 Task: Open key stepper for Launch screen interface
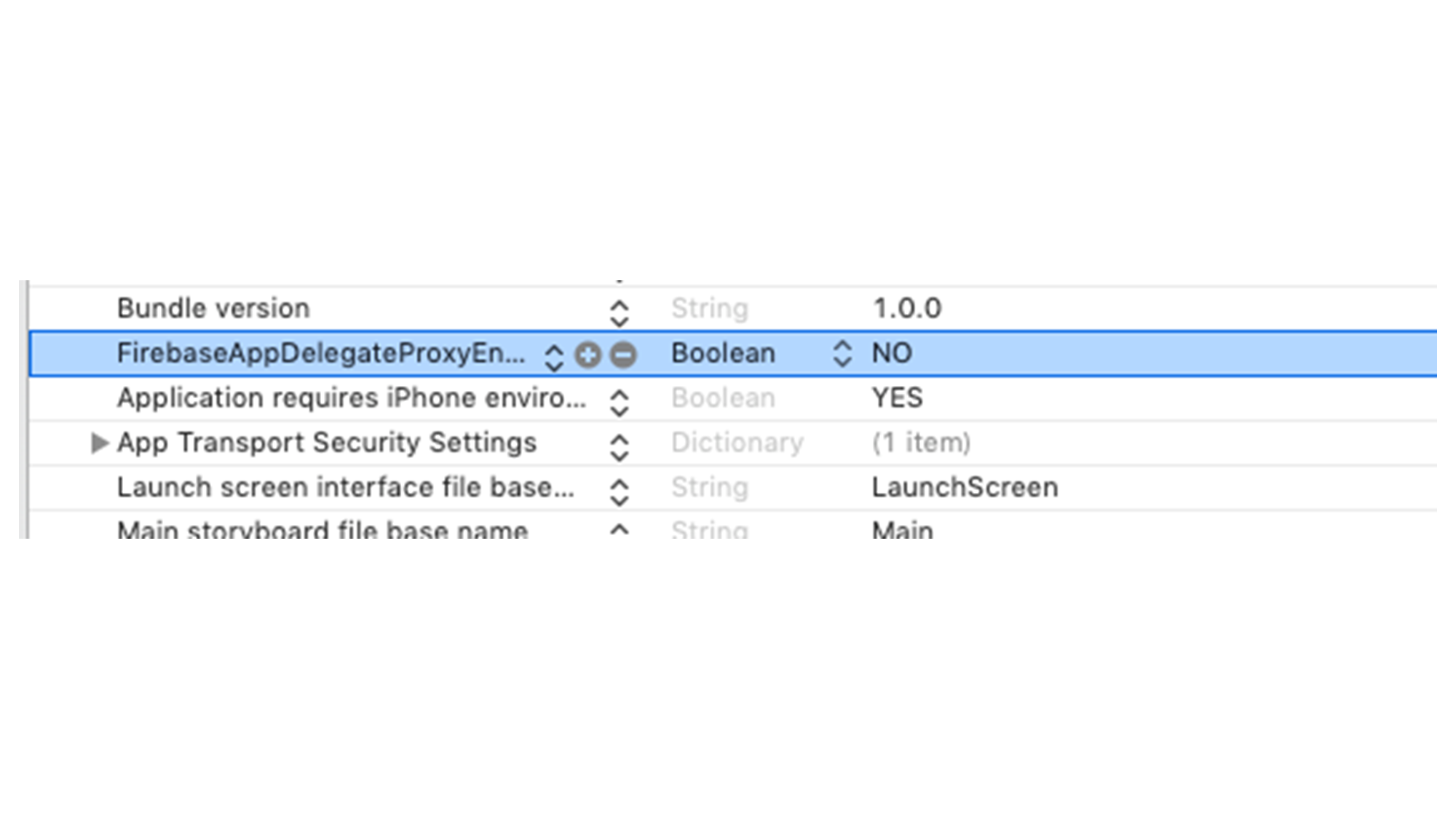coord(620,492)
